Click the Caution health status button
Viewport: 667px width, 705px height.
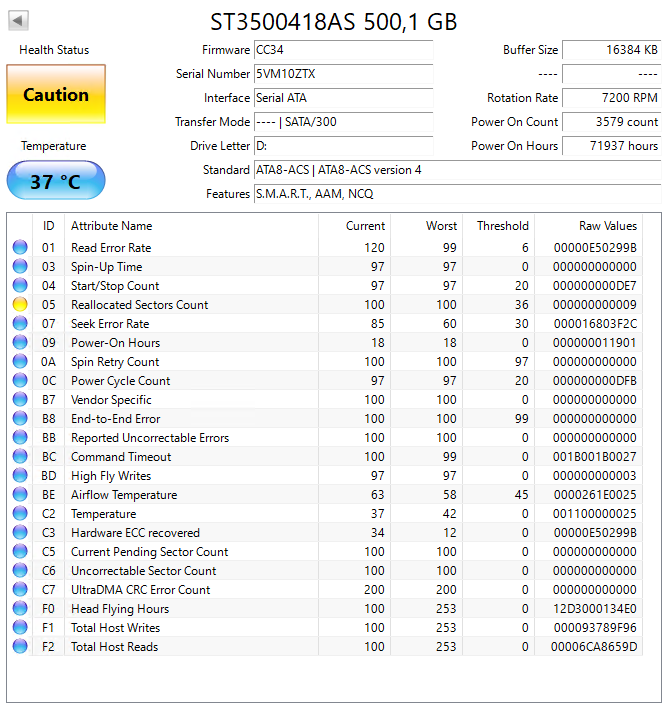[x=56, y=94]
